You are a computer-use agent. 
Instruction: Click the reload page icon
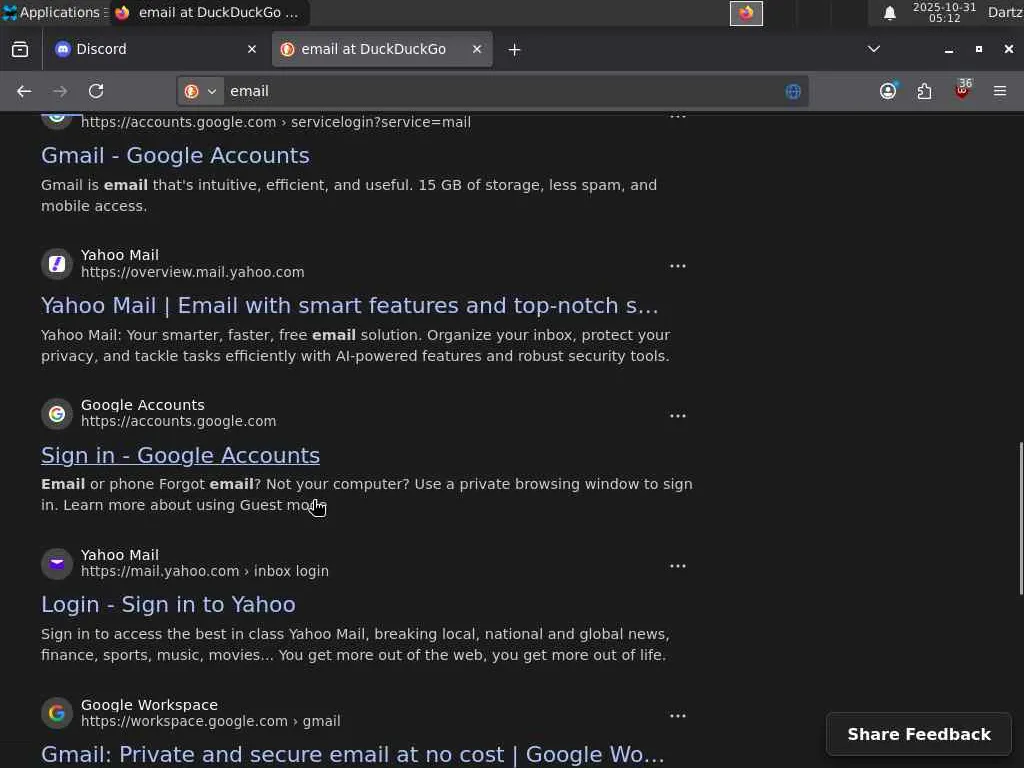[96, 91]
